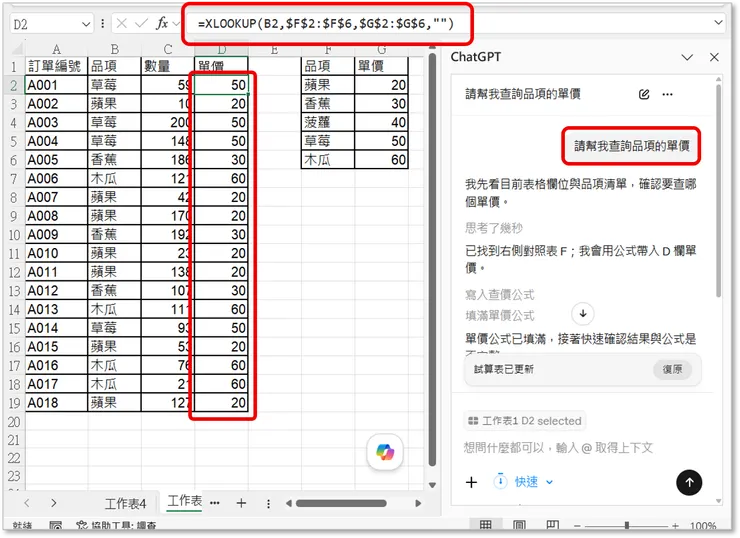740x538 pixels.
Task: Zoom out with minus button
Action: point(577,526)
